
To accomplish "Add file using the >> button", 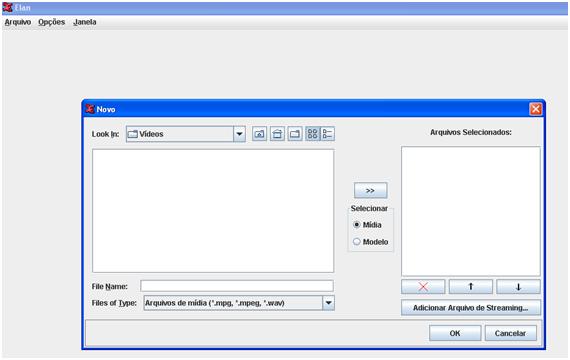I will point(370,191).
